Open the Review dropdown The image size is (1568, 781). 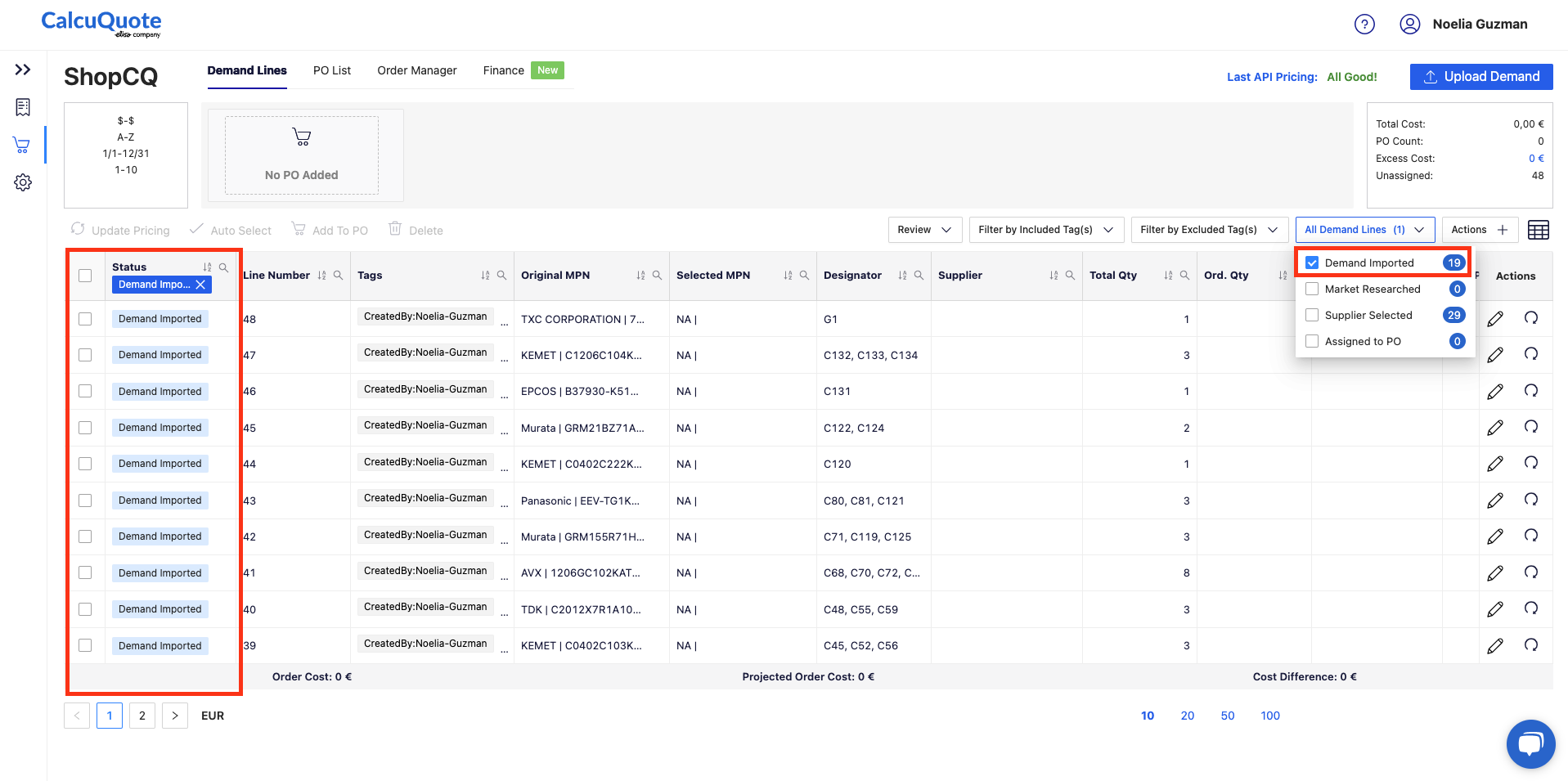click(x=925, y=230)
